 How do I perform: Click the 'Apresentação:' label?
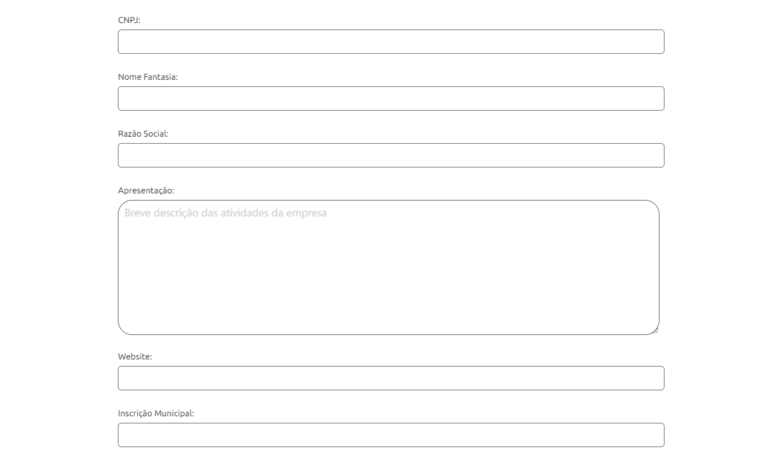pos(146,191)
